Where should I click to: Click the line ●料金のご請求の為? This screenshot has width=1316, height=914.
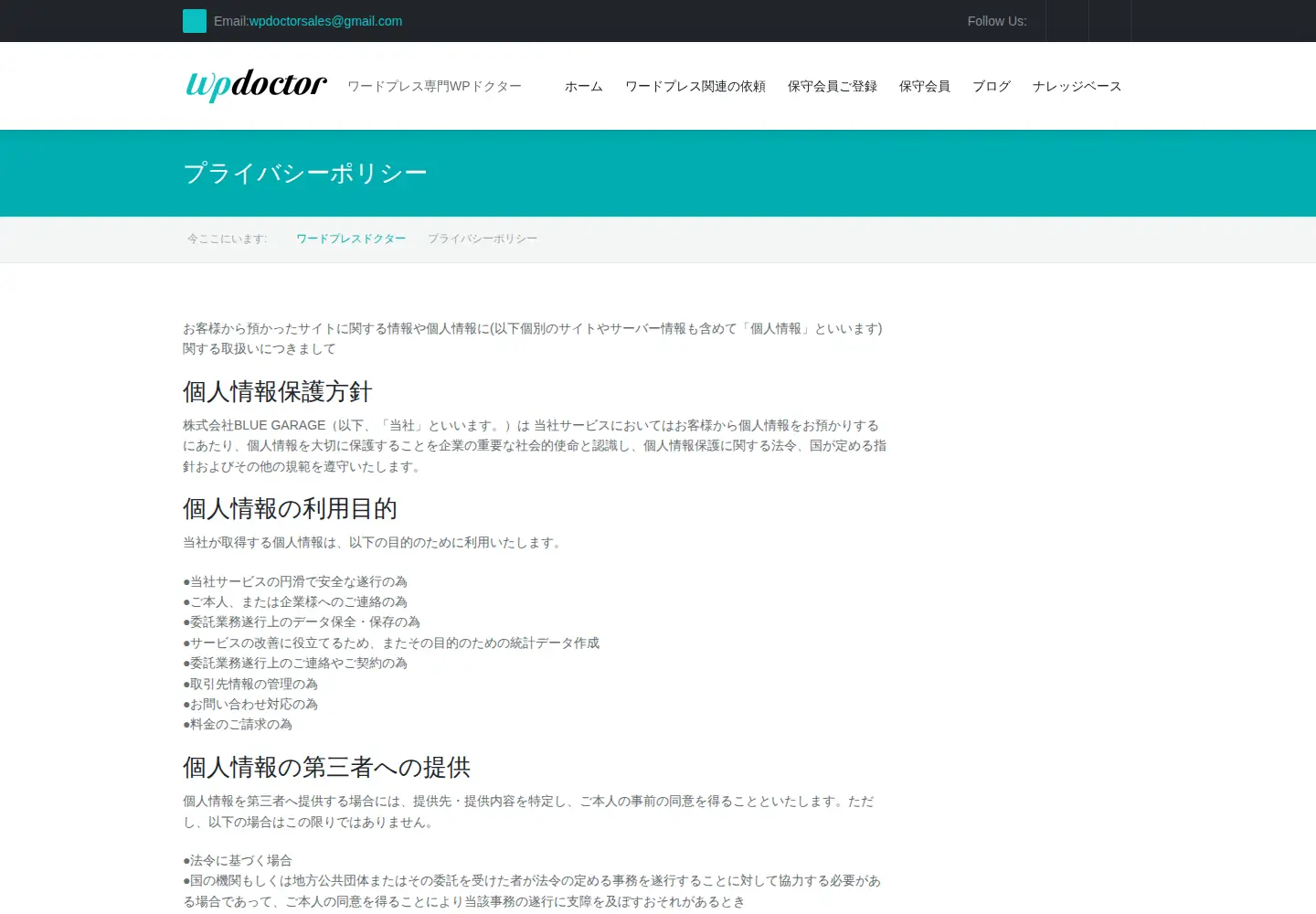pyautogui.click(x=238, y=724)
